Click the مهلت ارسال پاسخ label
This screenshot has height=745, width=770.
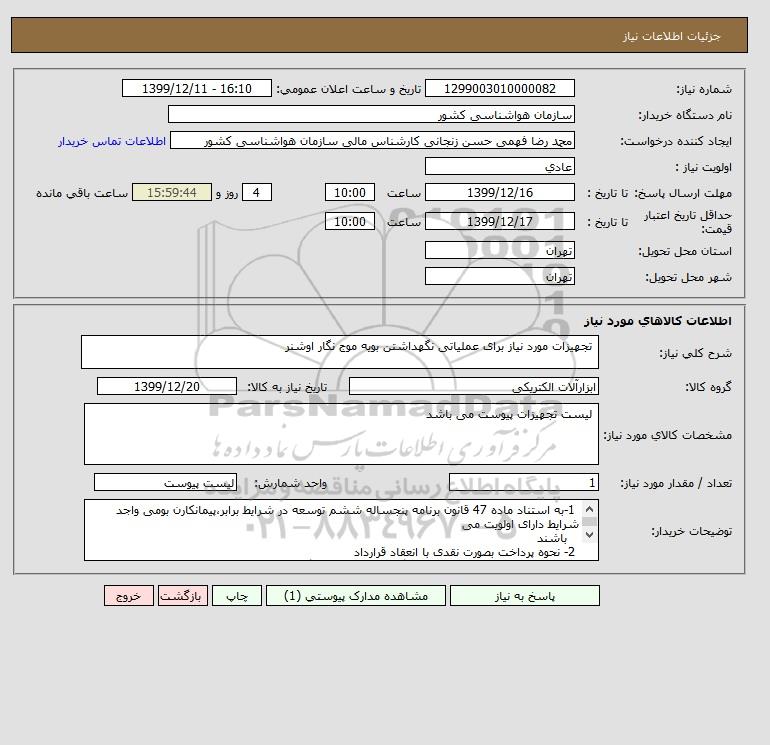[683, 193]
